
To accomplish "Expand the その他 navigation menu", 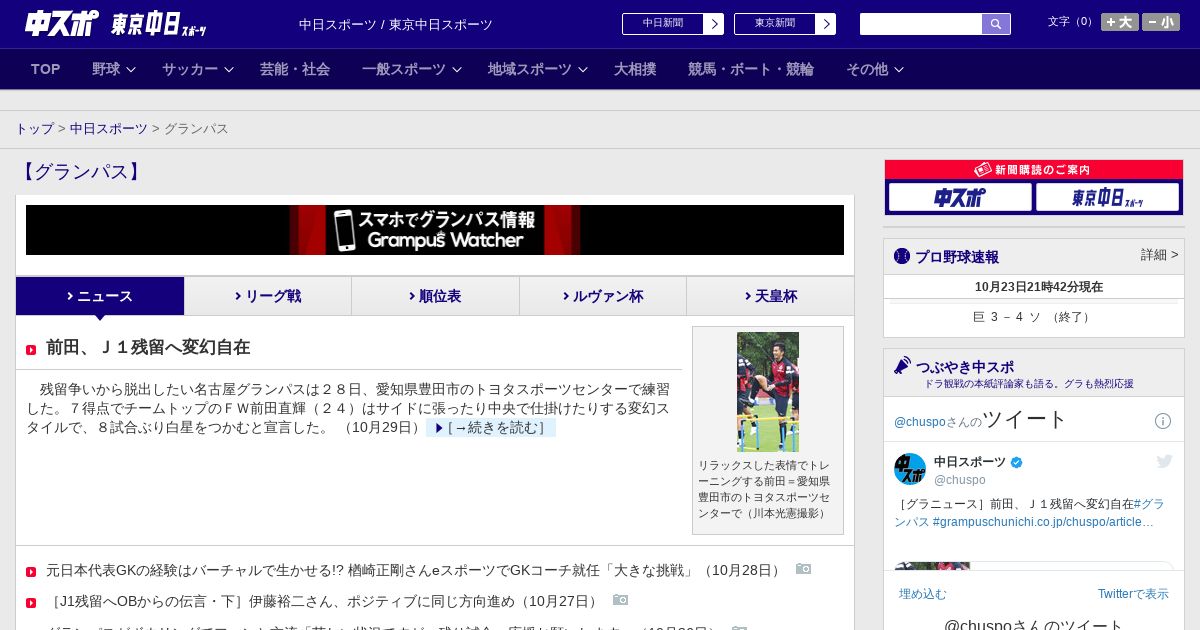I will point(875,69).
